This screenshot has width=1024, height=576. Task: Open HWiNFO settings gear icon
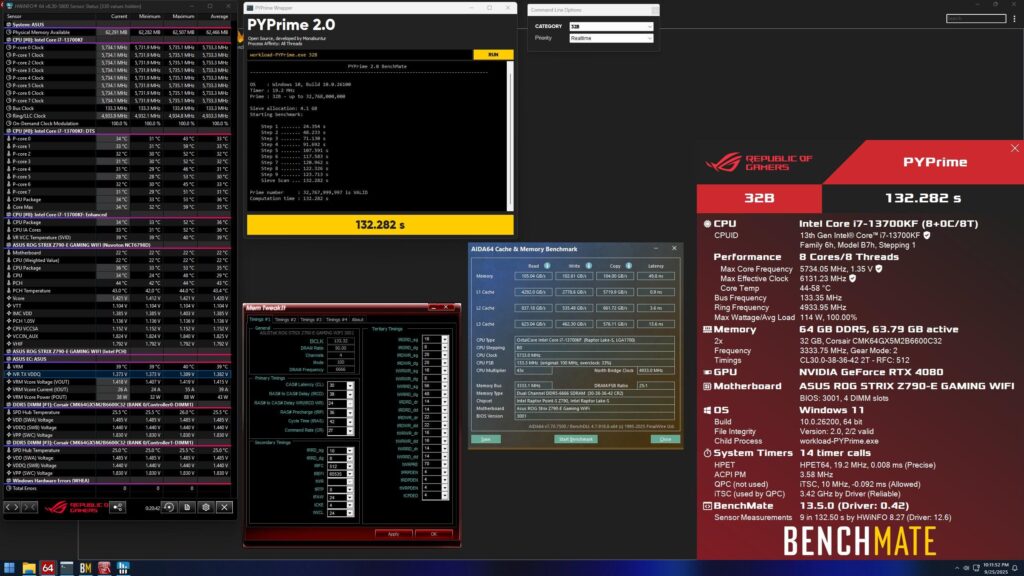click(206, 507)
